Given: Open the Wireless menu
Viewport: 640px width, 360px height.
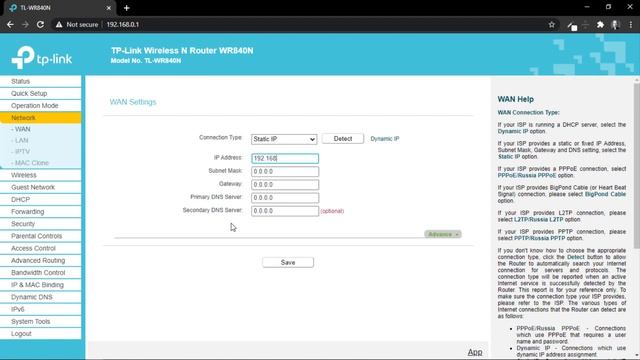Looking at the screenshot, I should (x=40, y=175).
